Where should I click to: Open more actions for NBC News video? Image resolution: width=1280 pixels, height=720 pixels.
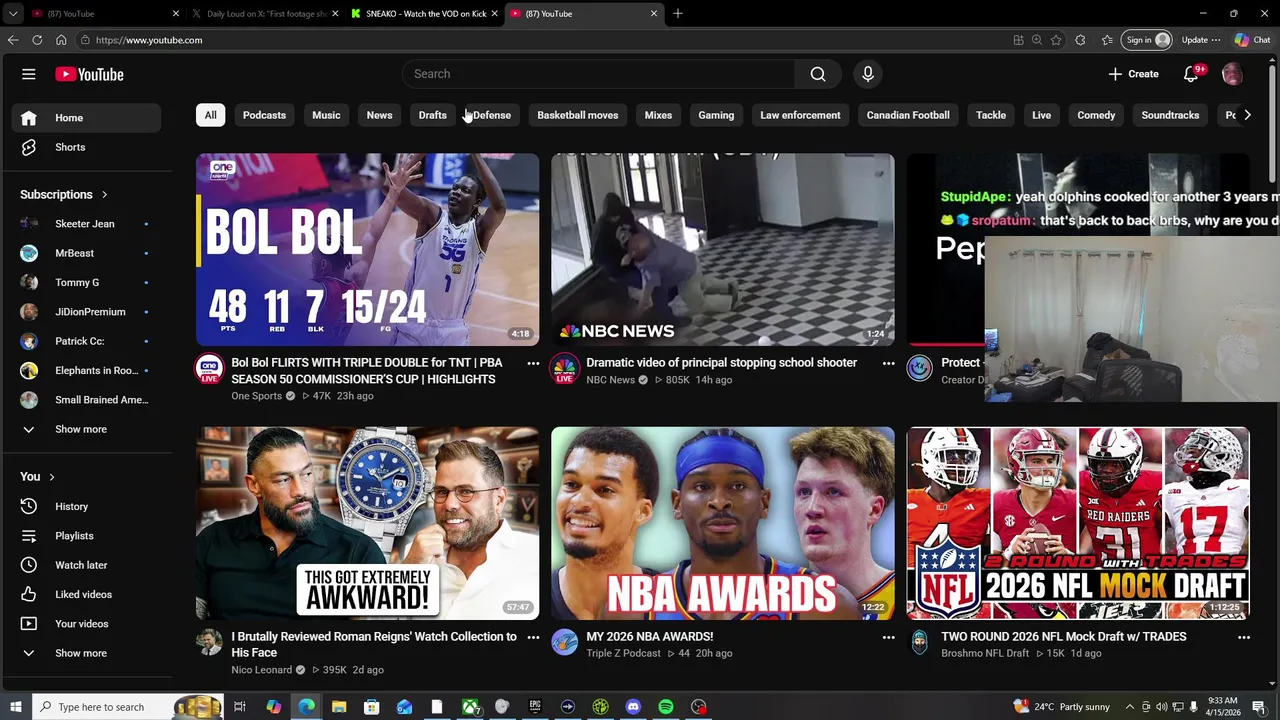(x=888, y=364)
